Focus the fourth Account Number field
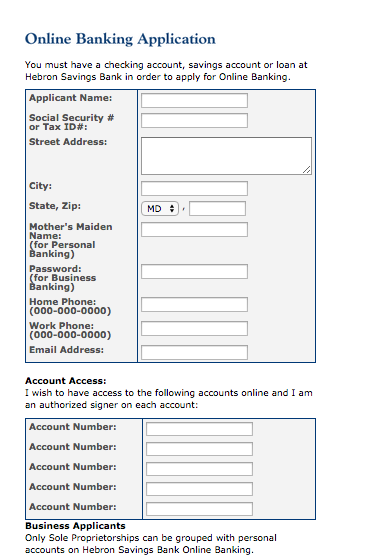Viewport: 365px width, 556px height. point(199,489)
